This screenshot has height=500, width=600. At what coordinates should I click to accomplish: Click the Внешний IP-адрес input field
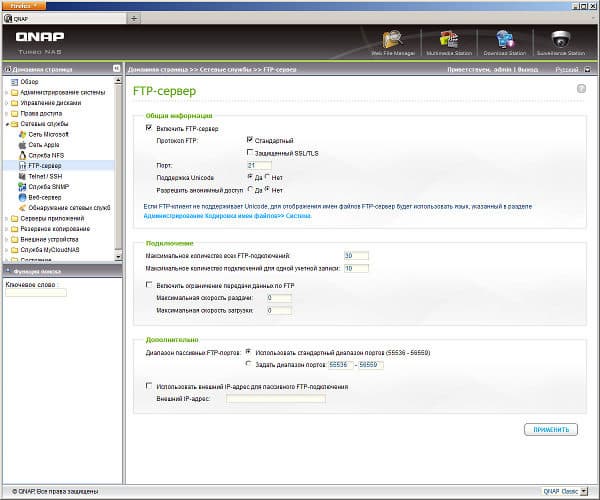point(276,399)
